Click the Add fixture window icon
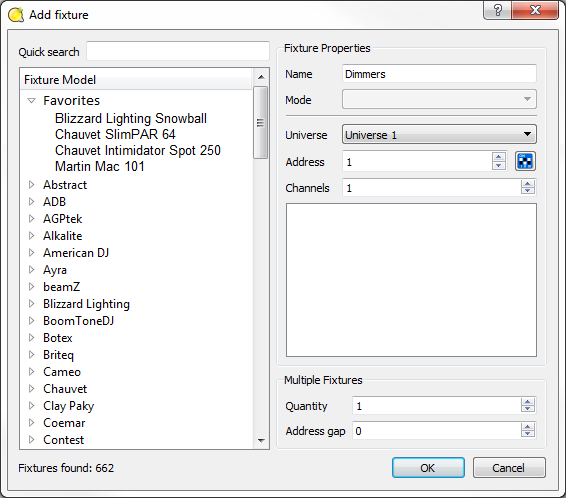 click(x=16, y=15)
